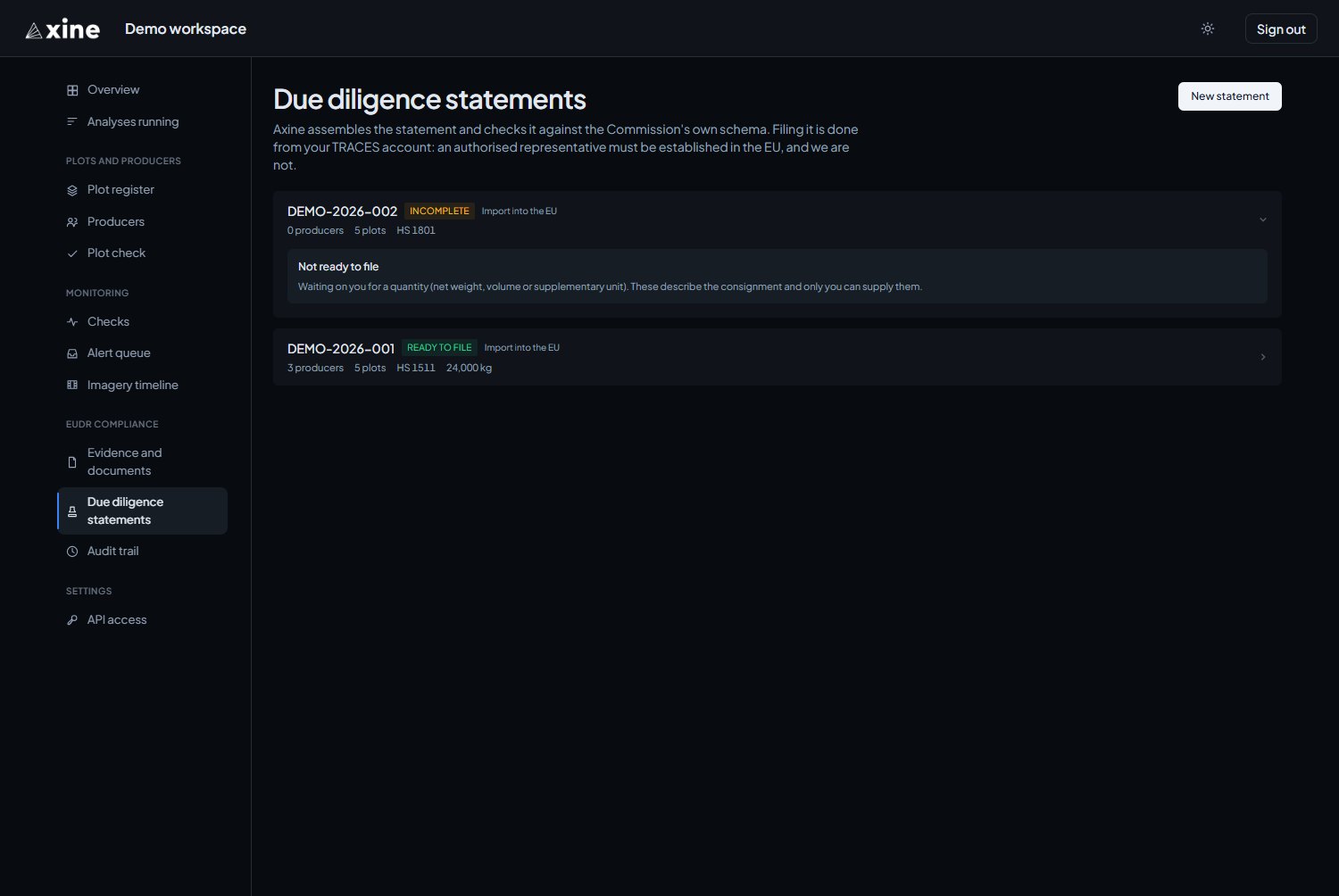The height and width of the screenshot is (896, 1339).
Task: Click the Analyses running list icon
Action: (72, 122)
